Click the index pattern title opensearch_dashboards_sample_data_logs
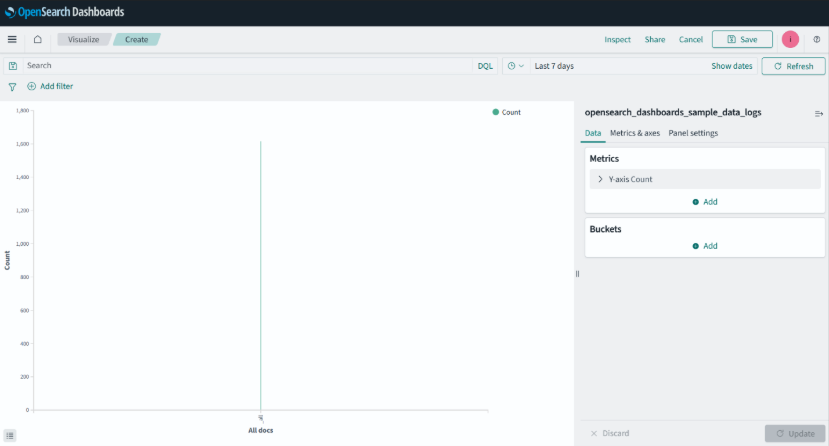The height and width of the screenshot is (446, 829). pos(673,113)
